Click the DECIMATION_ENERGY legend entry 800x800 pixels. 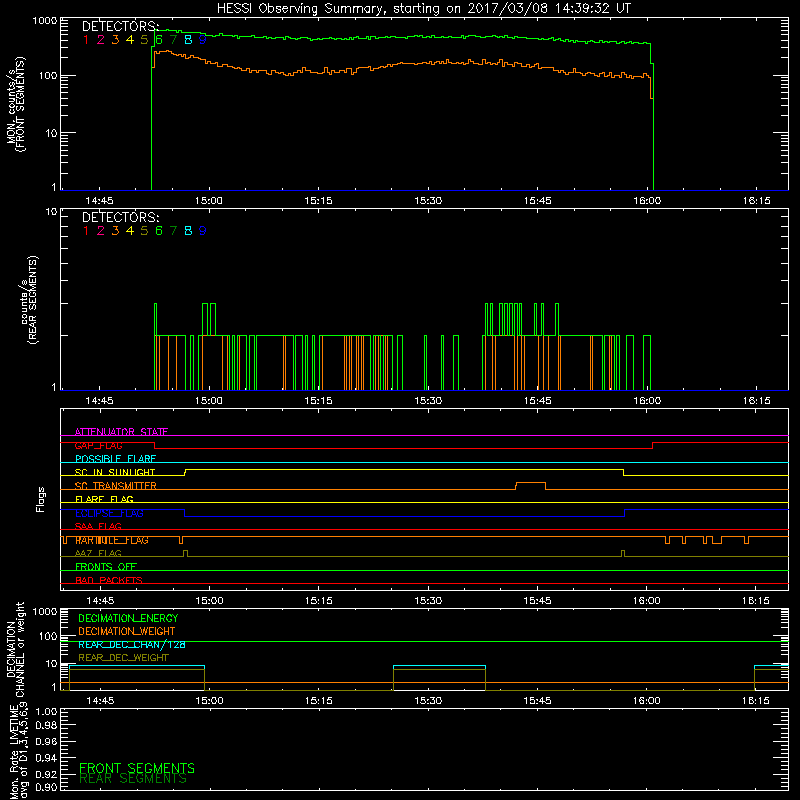(x=128, y=618)
